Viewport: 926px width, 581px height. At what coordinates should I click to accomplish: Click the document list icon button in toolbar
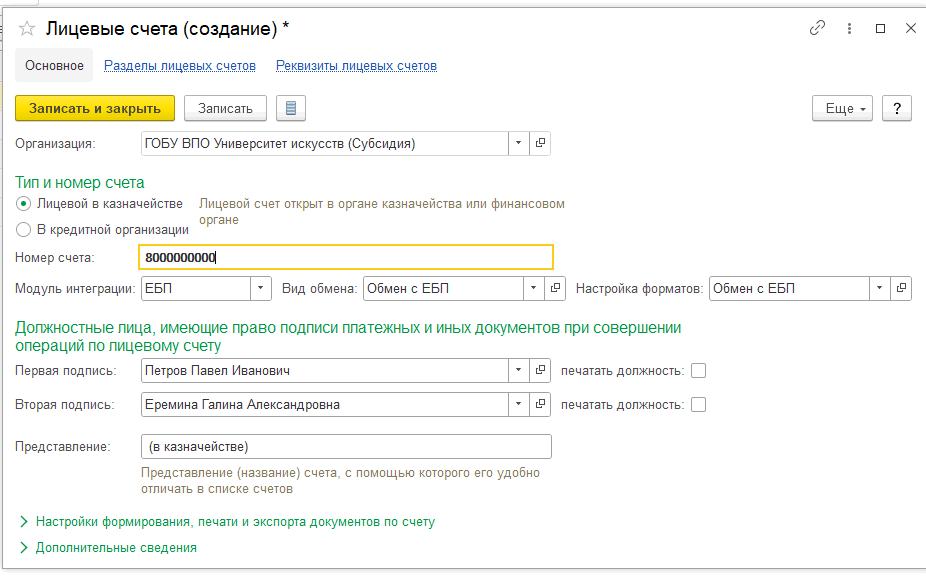pyautogui.click(x=291, y=108)
